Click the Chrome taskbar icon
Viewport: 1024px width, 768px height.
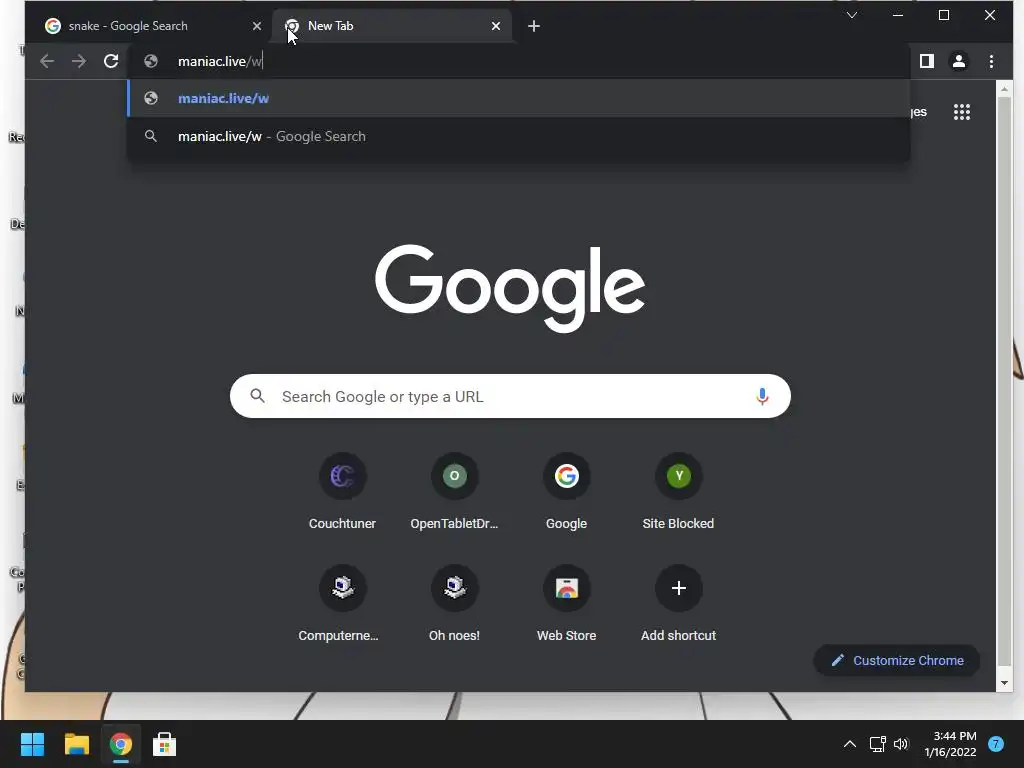click(x=120, y=744)
